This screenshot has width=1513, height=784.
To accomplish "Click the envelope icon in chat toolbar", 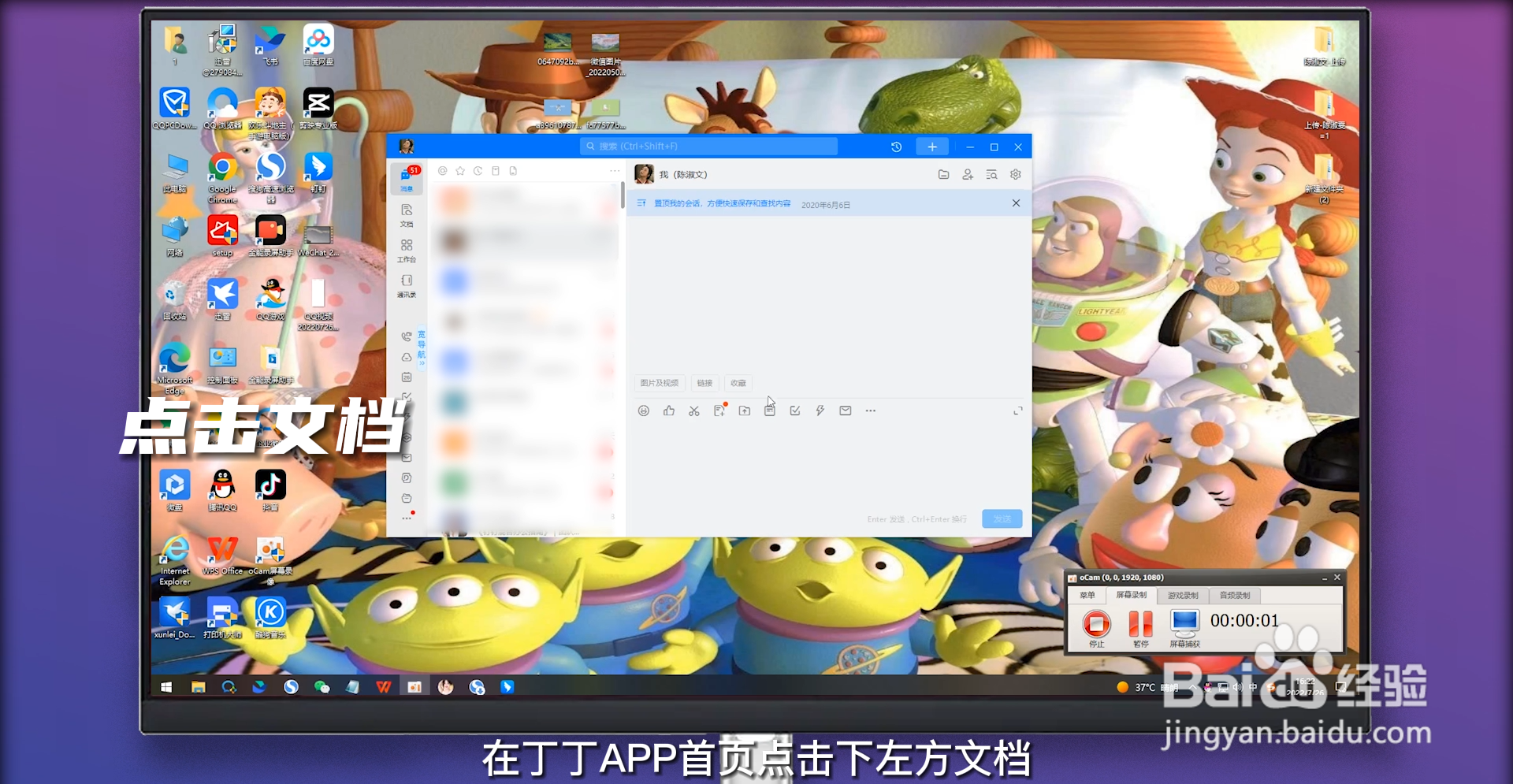I will click(846, 411).
